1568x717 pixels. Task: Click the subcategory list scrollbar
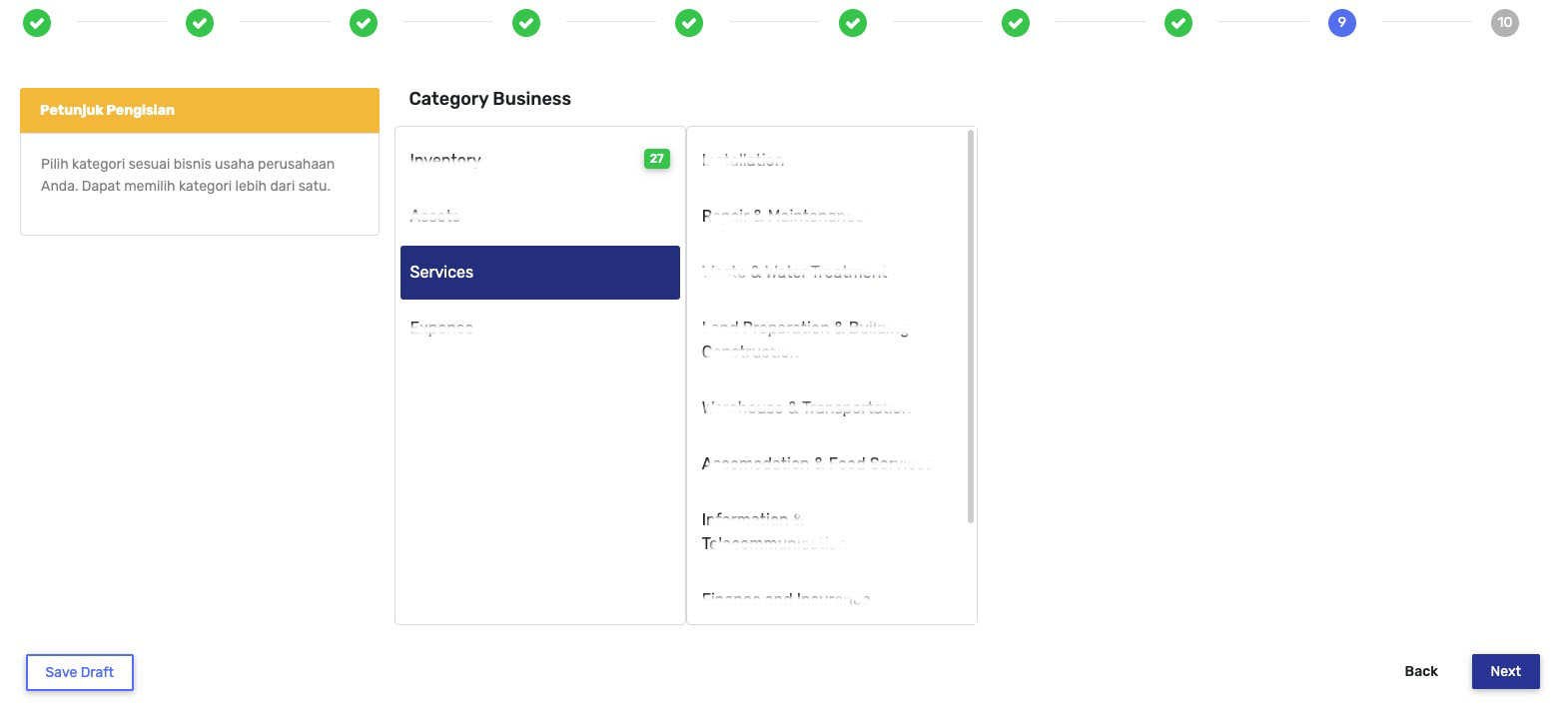point(971,327)
